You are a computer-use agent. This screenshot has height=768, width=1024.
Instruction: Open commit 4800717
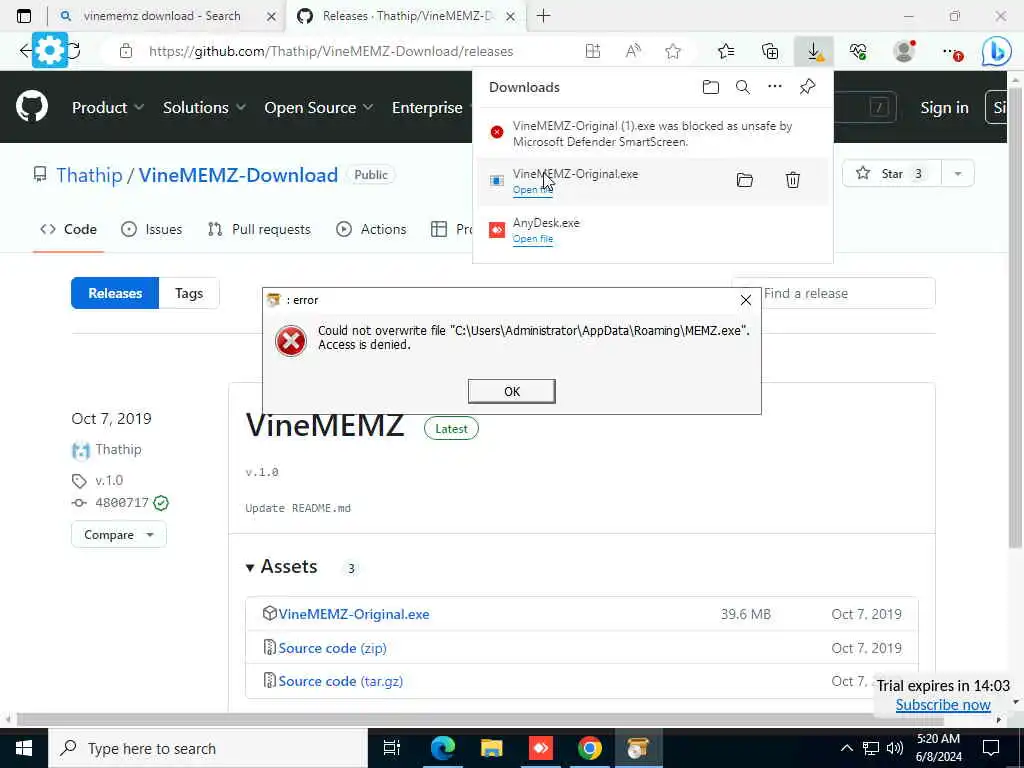(x=122, y=503)
